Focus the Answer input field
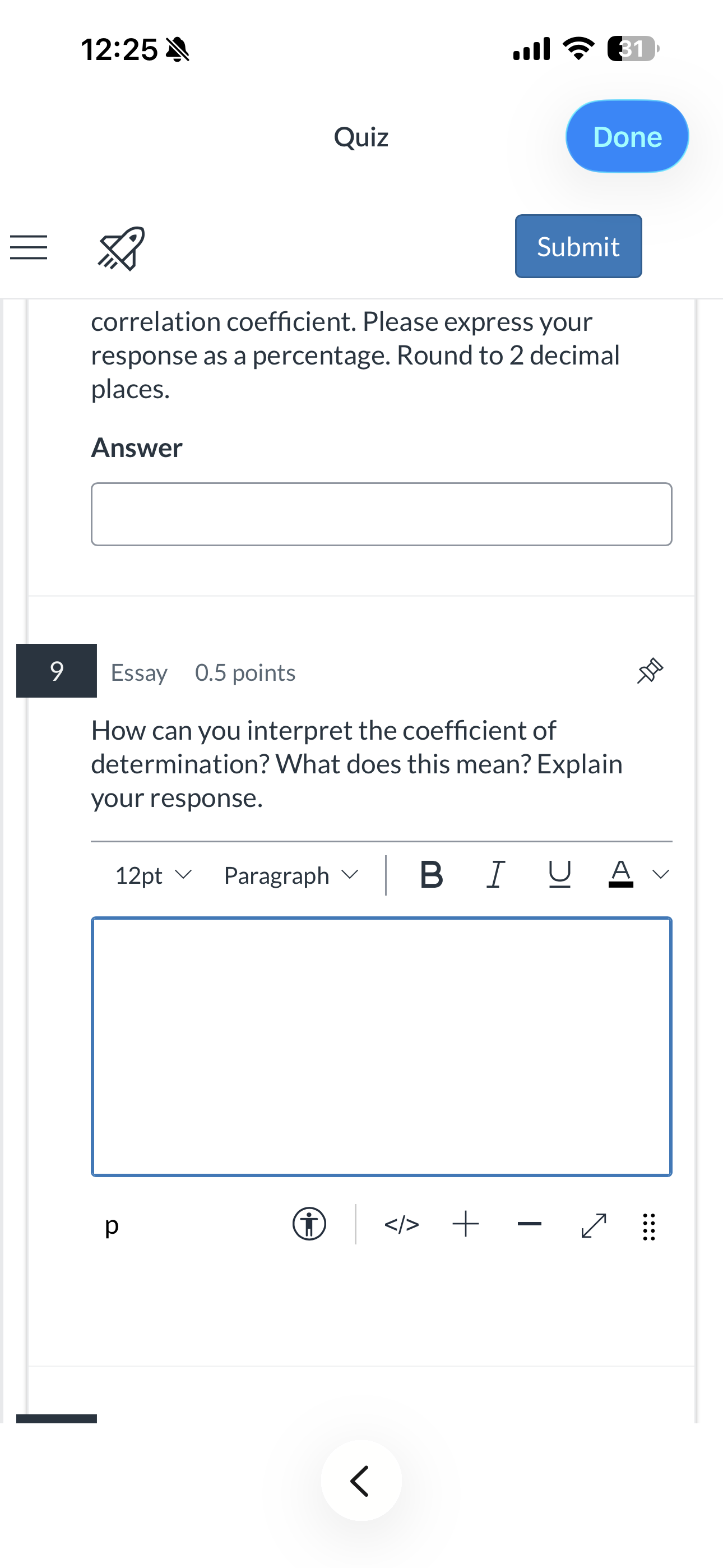 (382, 514)
